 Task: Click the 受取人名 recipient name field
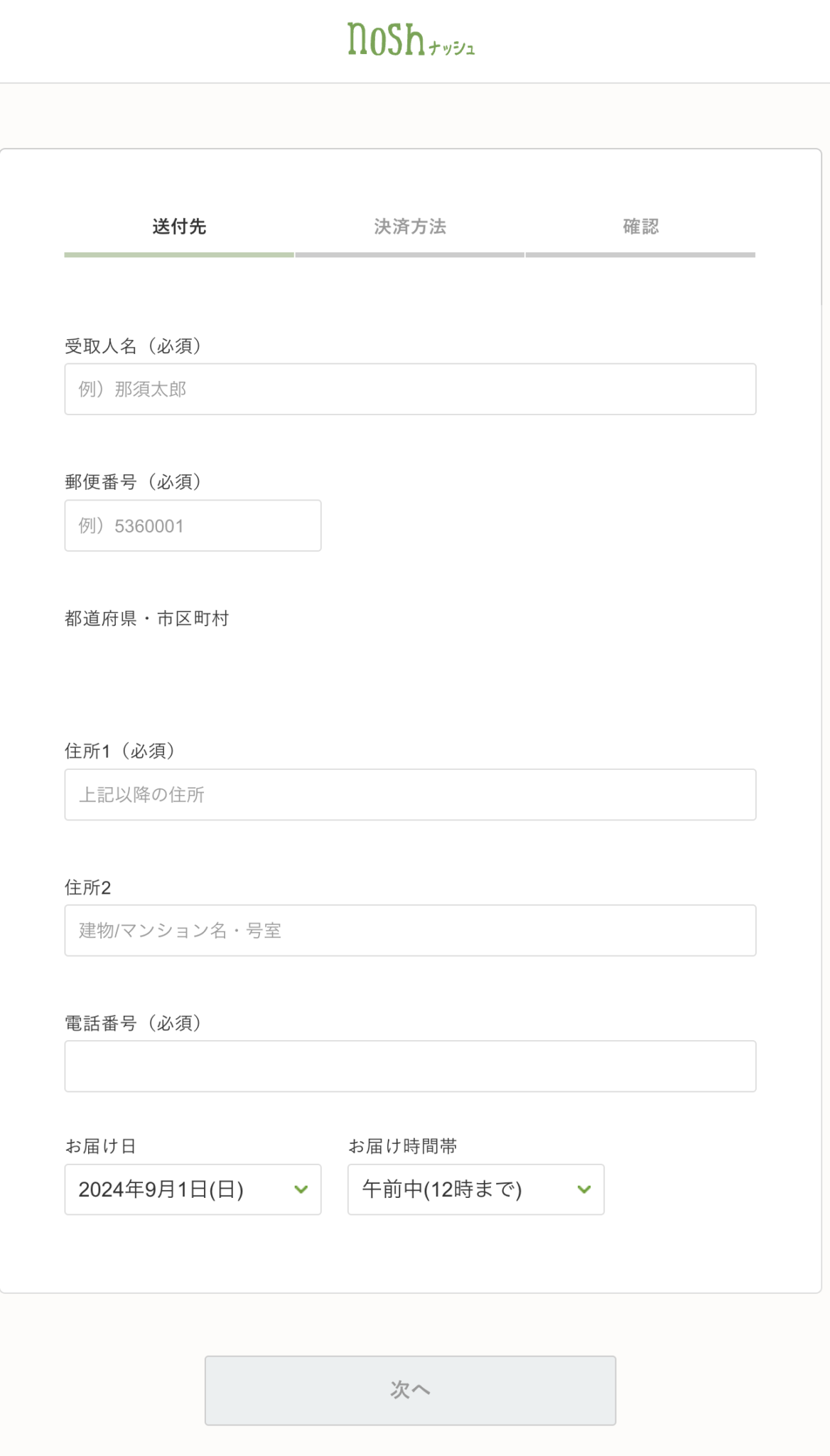click(x=409, y=389)
